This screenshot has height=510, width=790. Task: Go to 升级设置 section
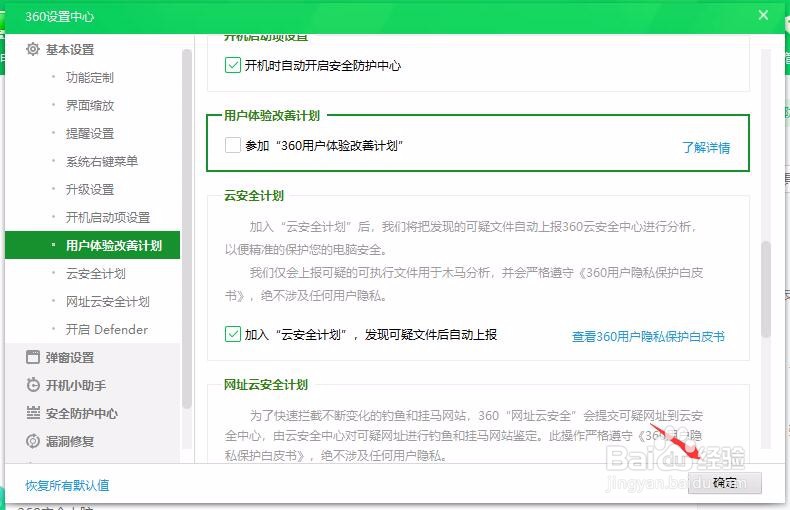point(92,189)
